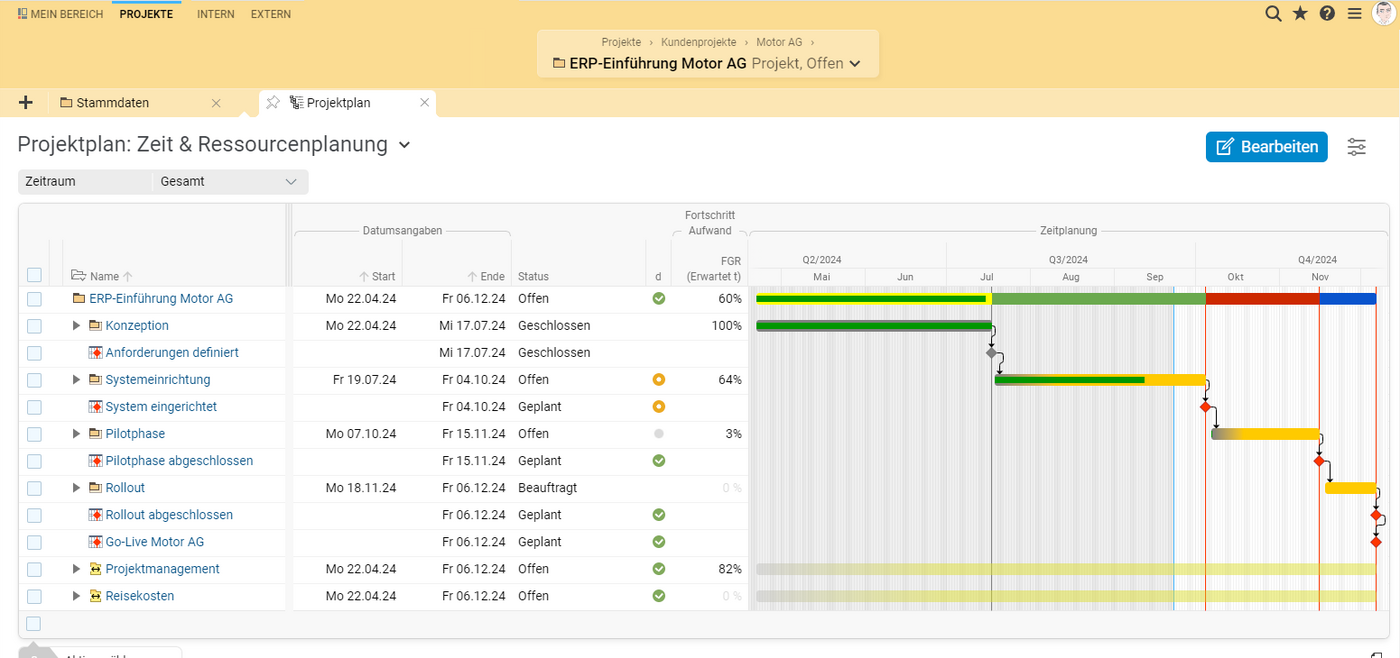Click the pin icon on the Projektplan tab

(x=271, y=102)
